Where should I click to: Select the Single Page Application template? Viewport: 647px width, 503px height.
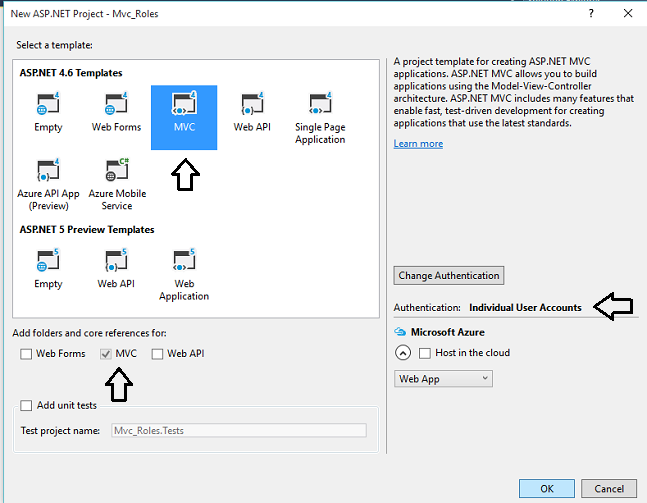(320, 118)
